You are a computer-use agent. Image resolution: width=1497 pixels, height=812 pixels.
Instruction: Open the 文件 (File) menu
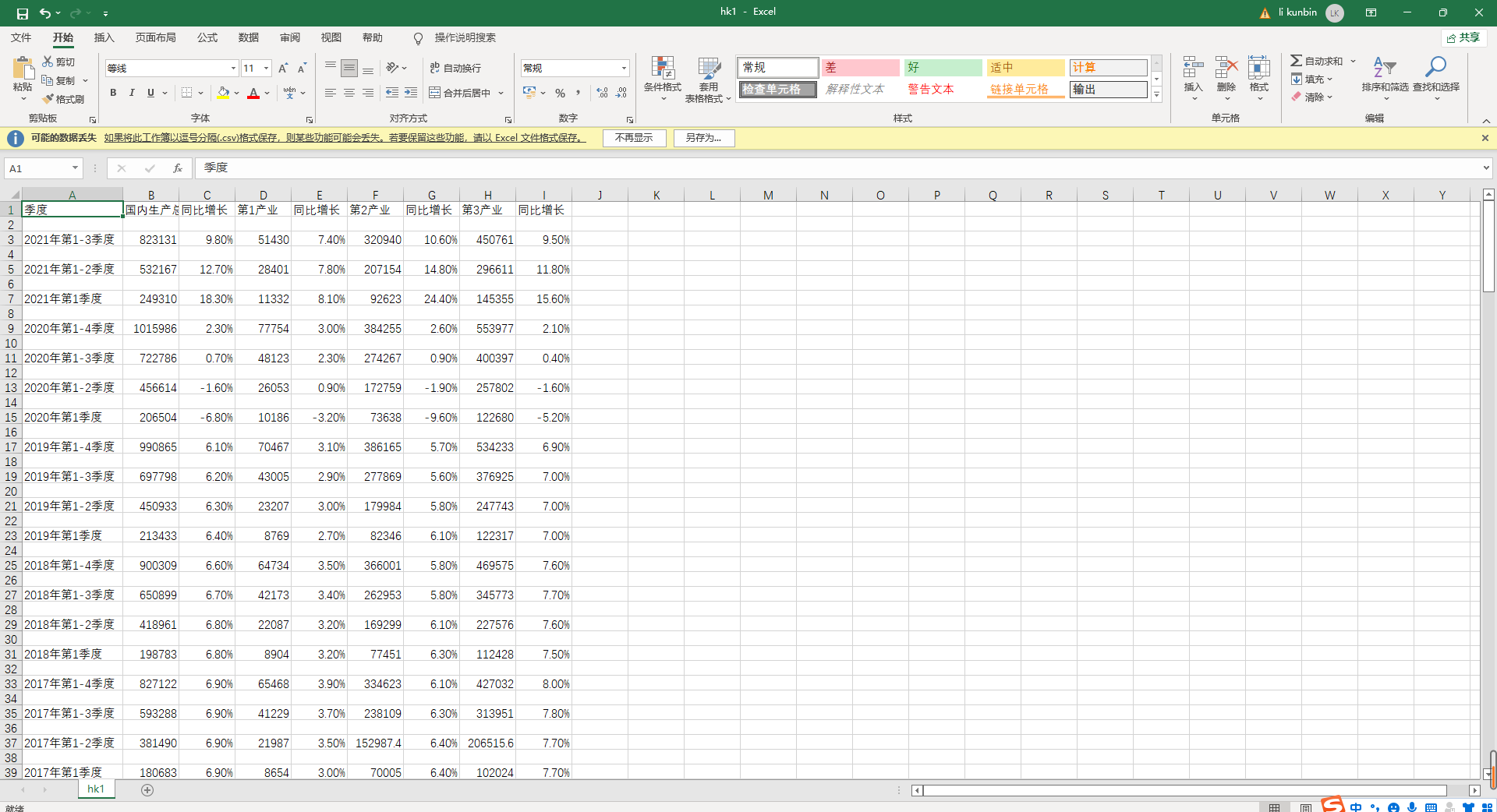(x=21, y=37)
